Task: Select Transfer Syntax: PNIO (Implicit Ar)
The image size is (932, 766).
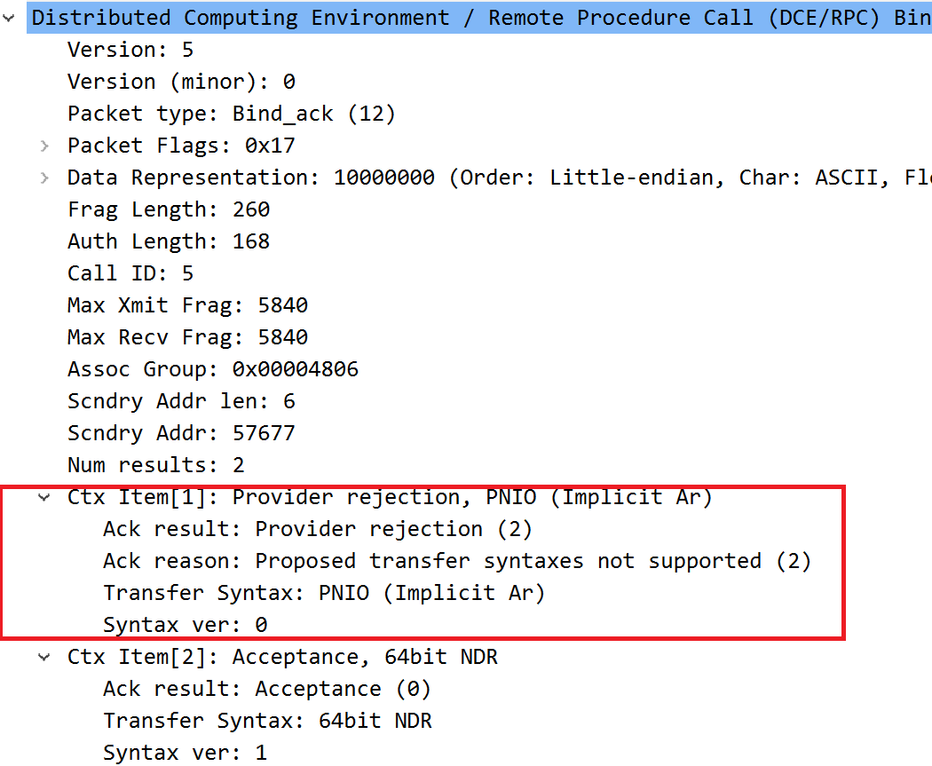Action: pyautogui.click(x=323, y=593)
